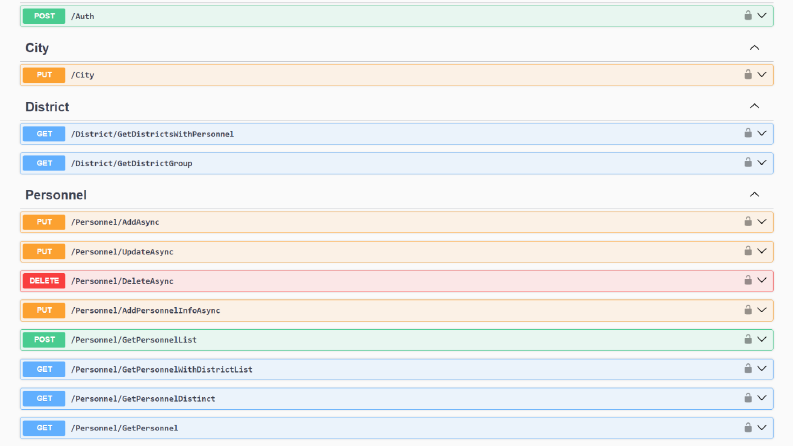Click the authorization lock on PUT /City
This screenshot has height=446, width=793.
(748, 74)
